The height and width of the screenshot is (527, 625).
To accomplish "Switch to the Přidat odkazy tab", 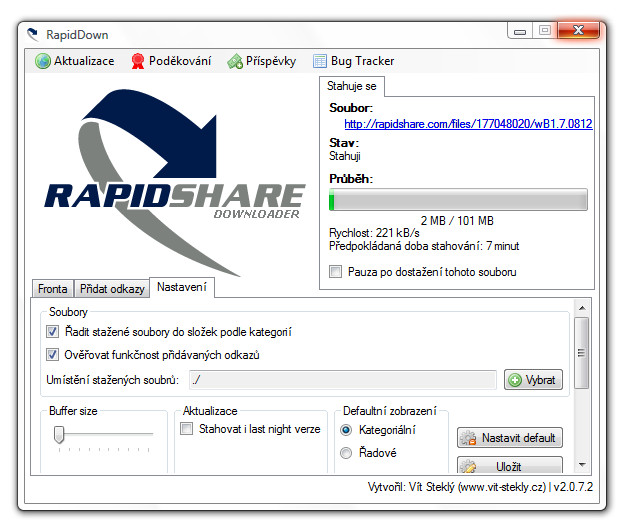I will (112, 289).
